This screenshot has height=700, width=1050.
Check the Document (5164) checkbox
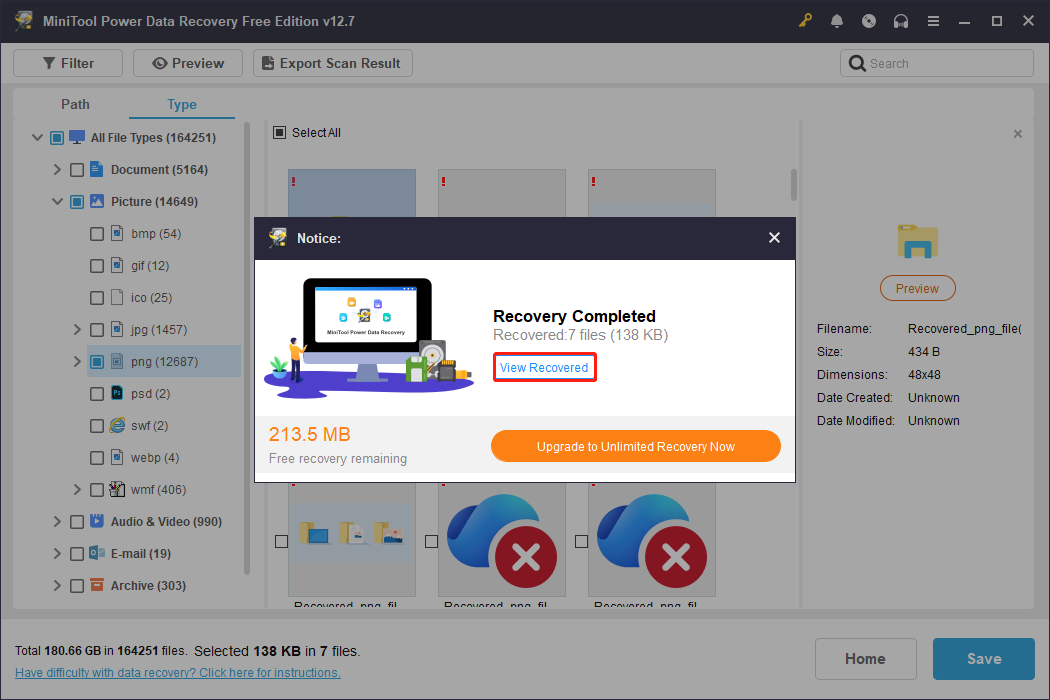(x=77, y=169)
